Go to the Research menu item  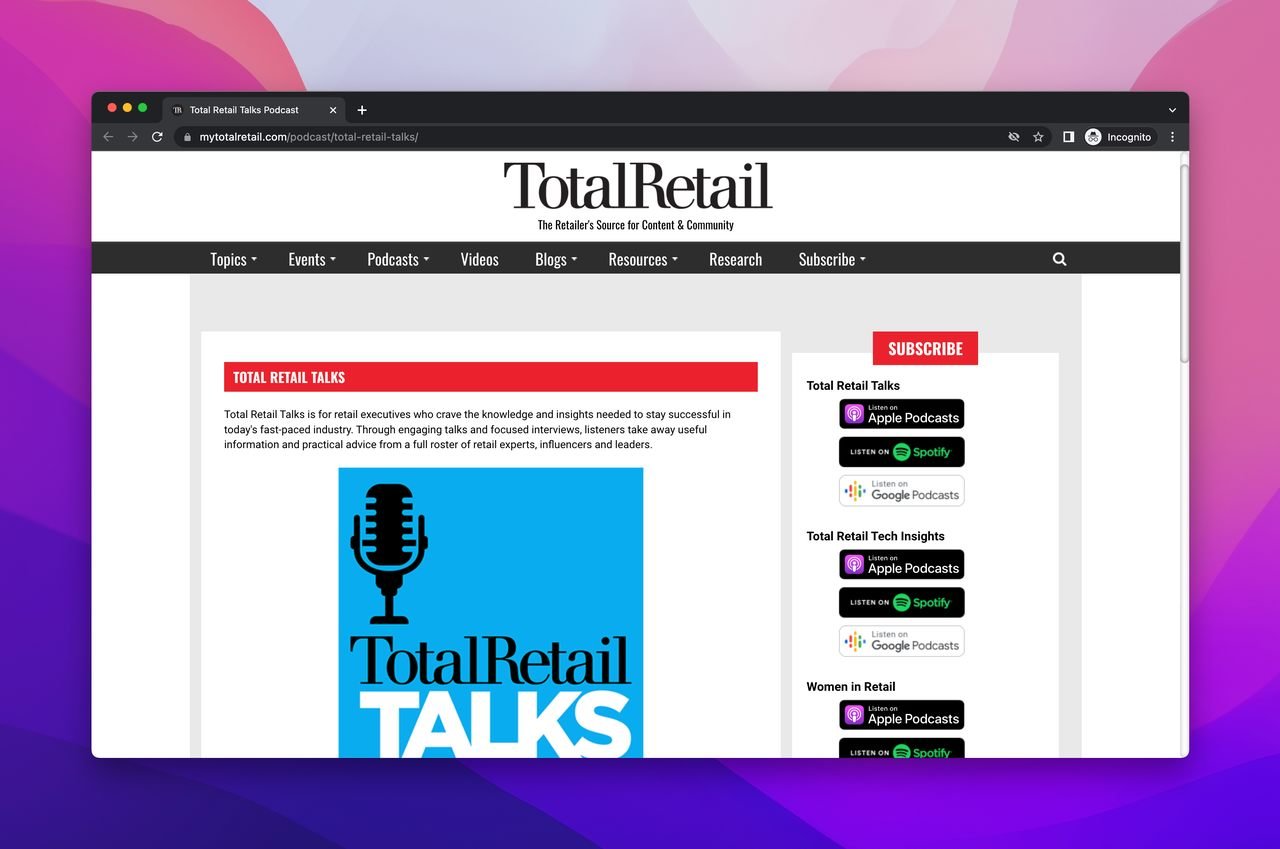[x=735, y=259]
